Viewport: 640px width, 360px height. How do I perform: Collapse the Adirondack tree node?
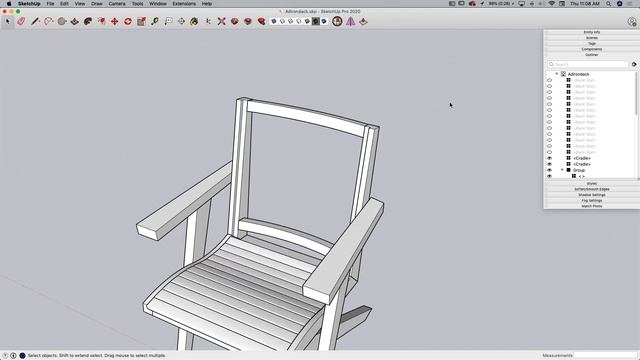pyautogui.click(x=557, y=74)
